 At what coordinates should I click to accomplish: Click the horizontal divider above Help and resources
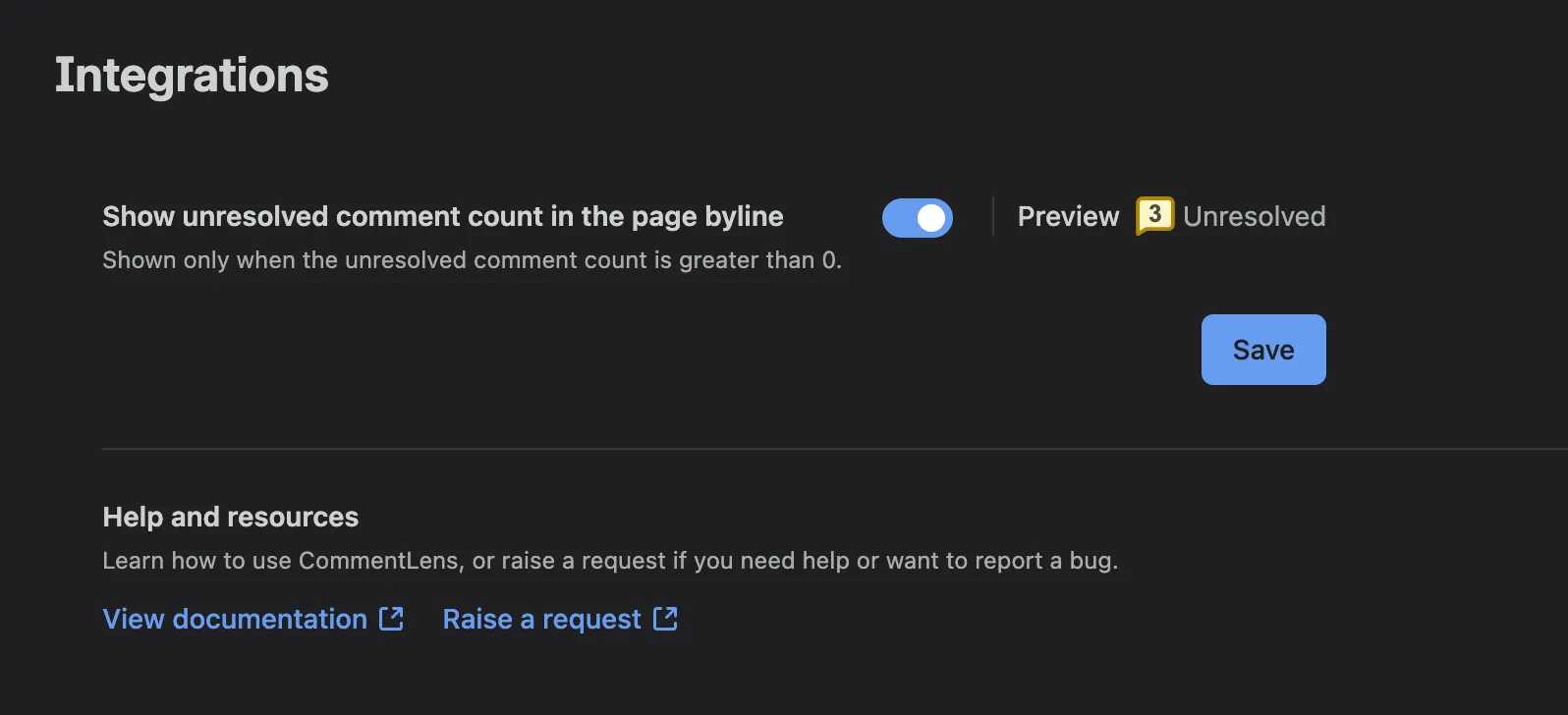pos(835,449)
